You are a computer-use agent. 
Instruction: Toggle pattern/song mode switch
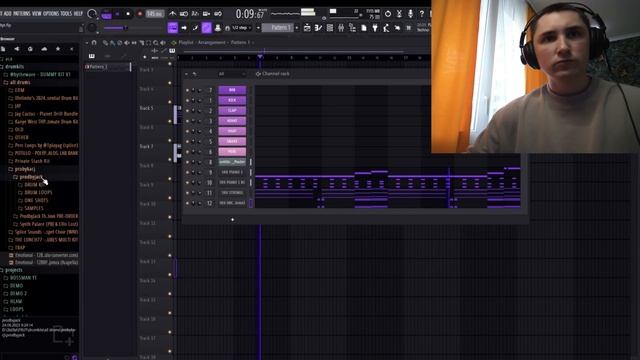pos(107,14)
